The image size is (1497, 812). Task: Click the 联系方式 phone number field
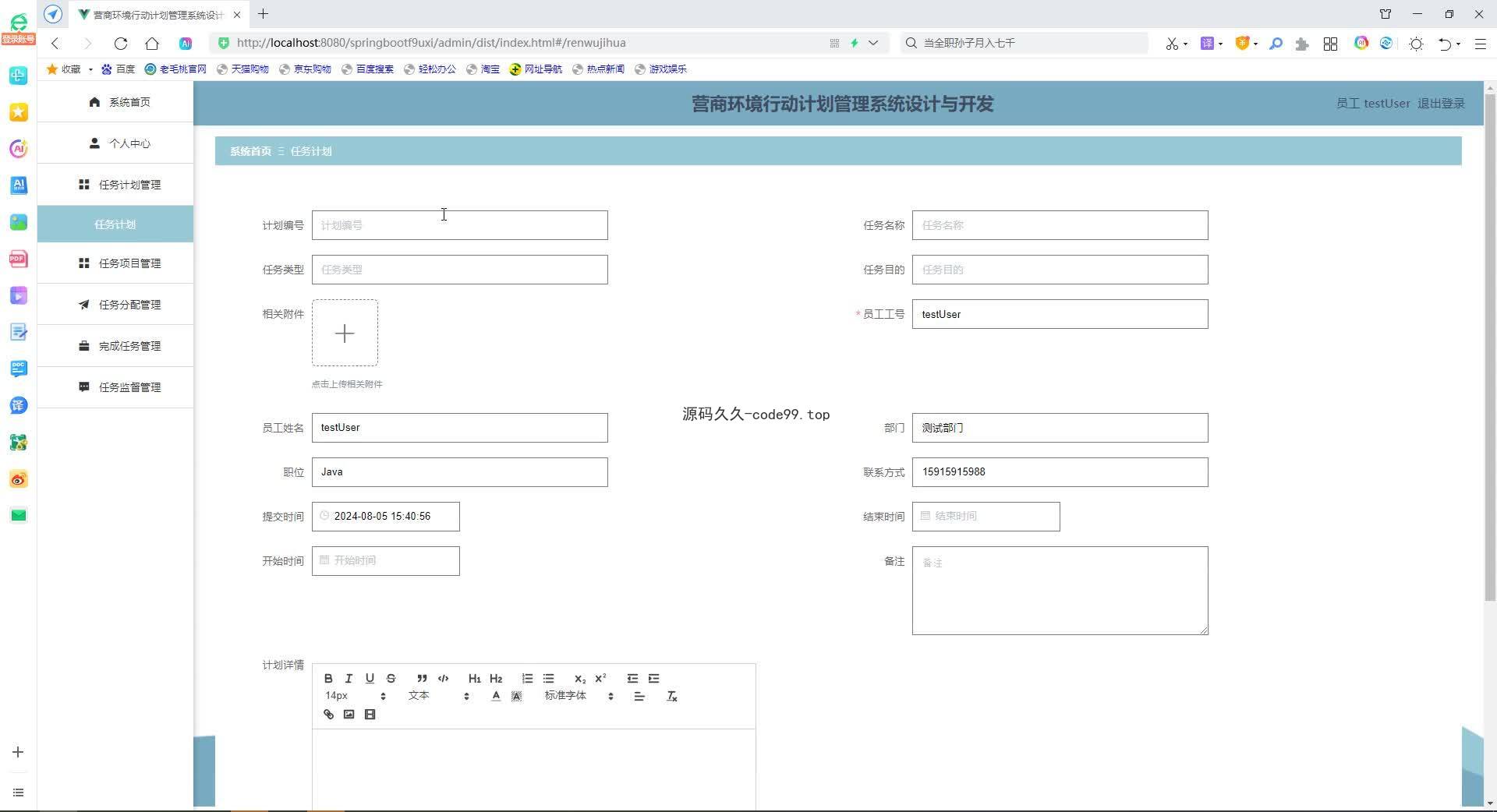(1060, 472)
